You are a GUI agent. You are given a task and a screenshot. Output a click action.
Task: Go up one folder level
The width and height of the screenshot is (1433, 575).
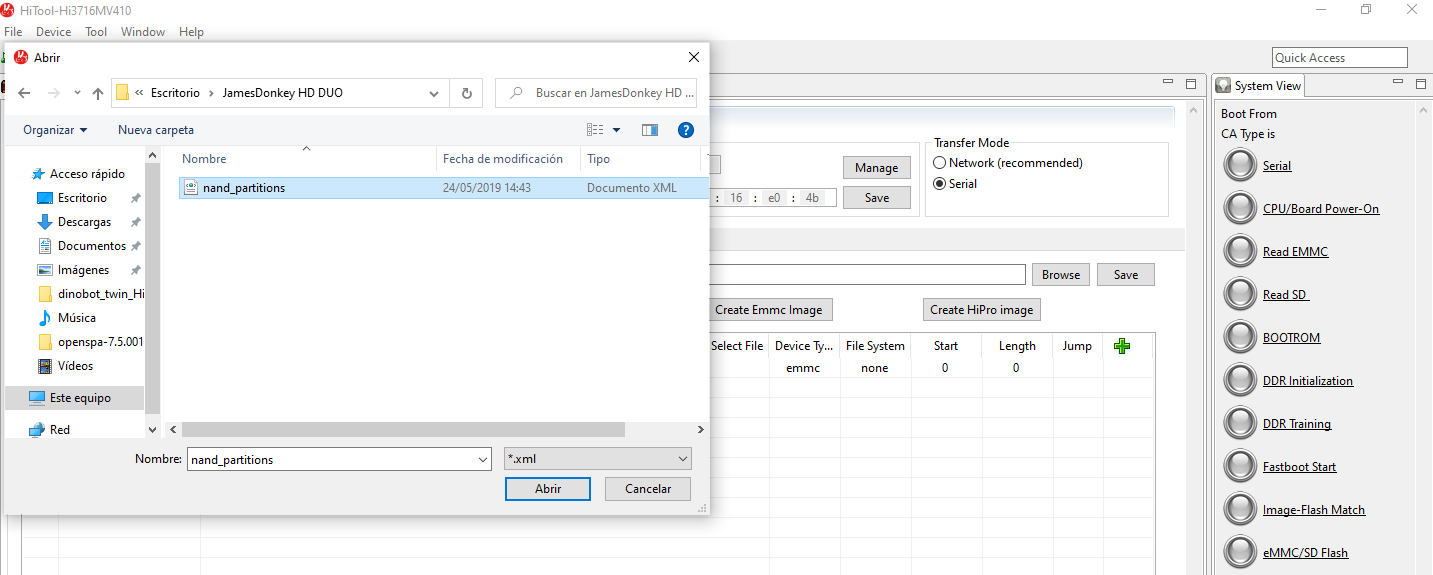pos(98,93)
